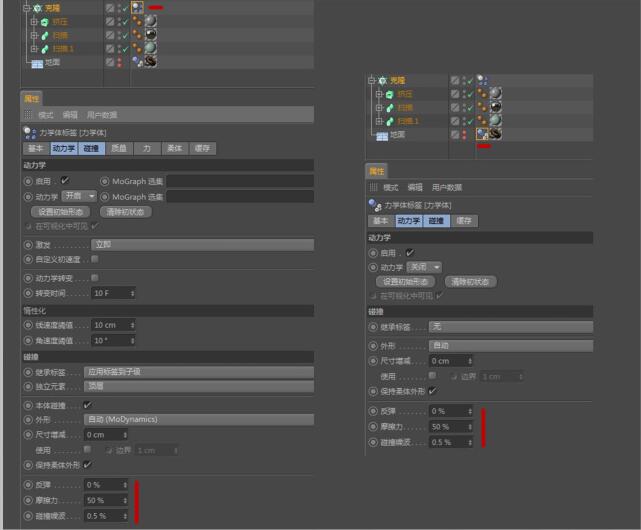Screen dimensions: 641x530
Task: Open the 独立元素 顶层 dropdown
Action: point(199,386)
